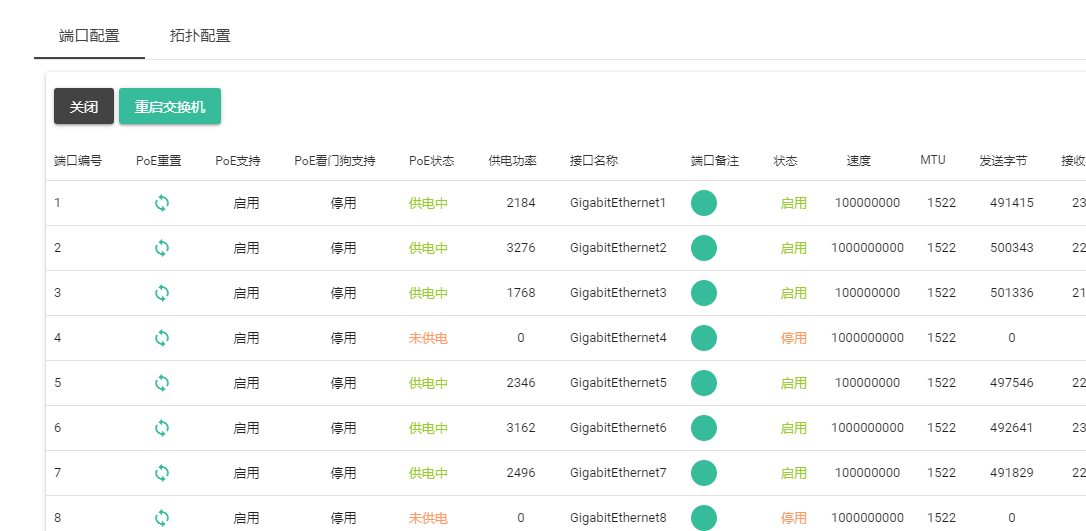The width and height of the screenshot is (1086, 531).
Task: Click green remark circle for GigabitEthernet1
Action: pyautogui.click(x=704, y=203)
